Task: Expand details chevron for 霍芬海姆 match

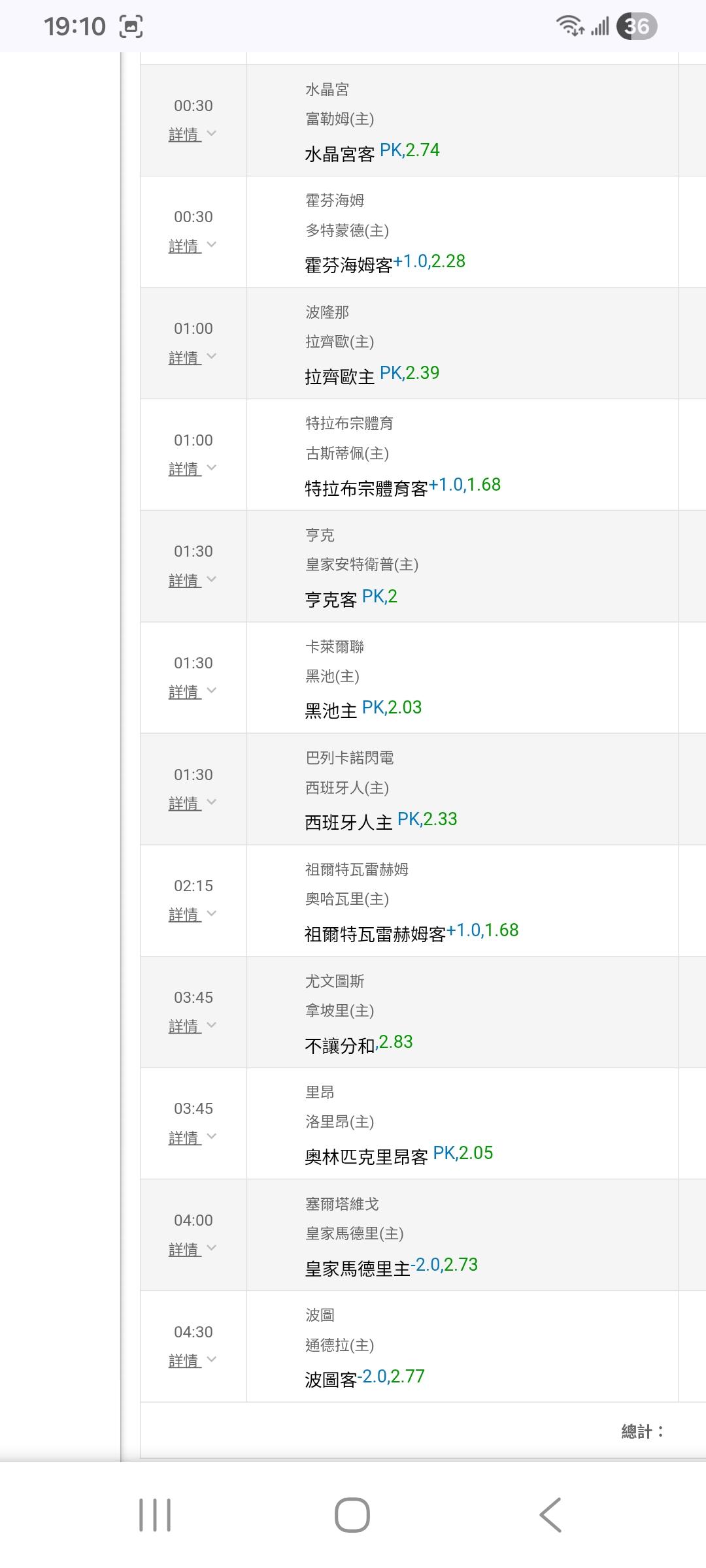Action: pos(211,245)
